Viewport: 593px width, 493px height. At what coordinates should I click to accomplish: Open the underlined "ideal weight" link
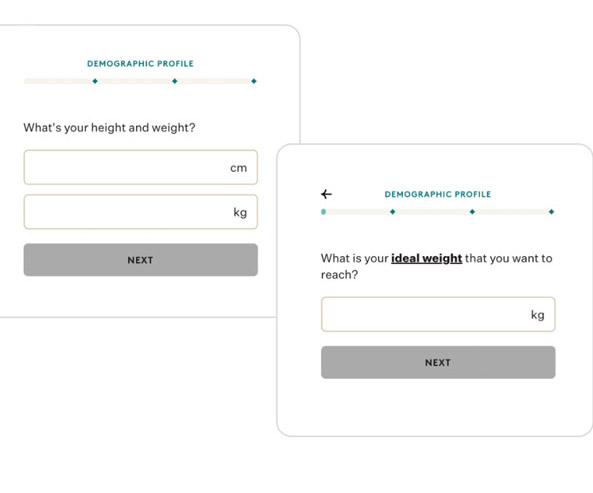[x=427, y=259]
